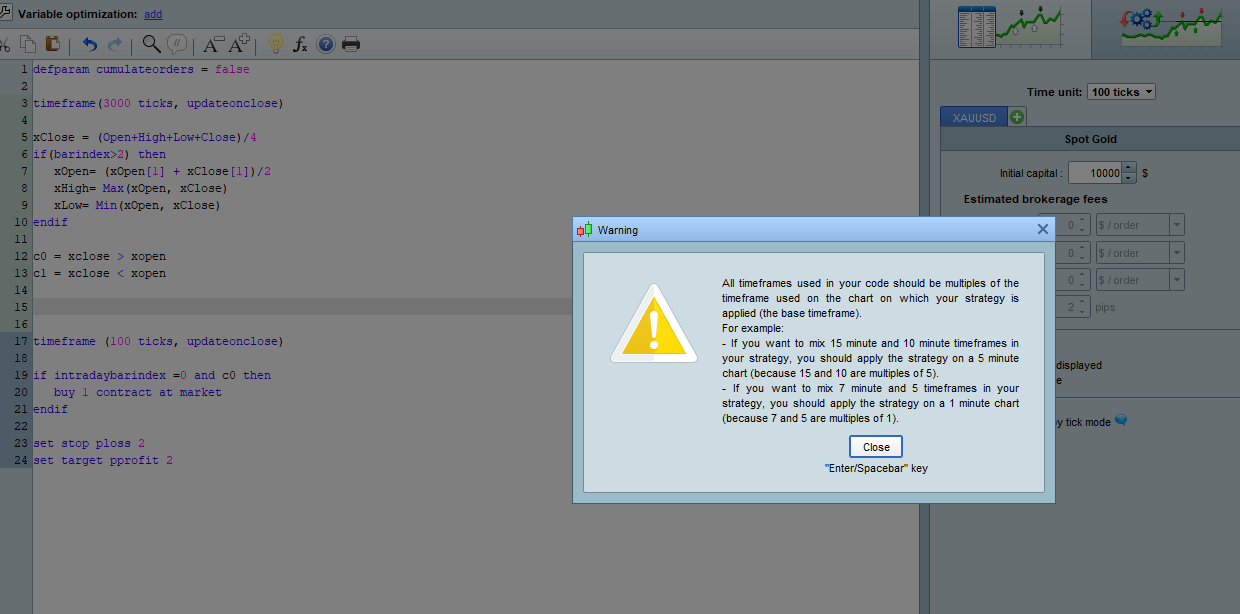This screenshot has width=1240, height=614.
Task: Click code line 'set target pprofit 2'
Action: [x=103, y=460]
